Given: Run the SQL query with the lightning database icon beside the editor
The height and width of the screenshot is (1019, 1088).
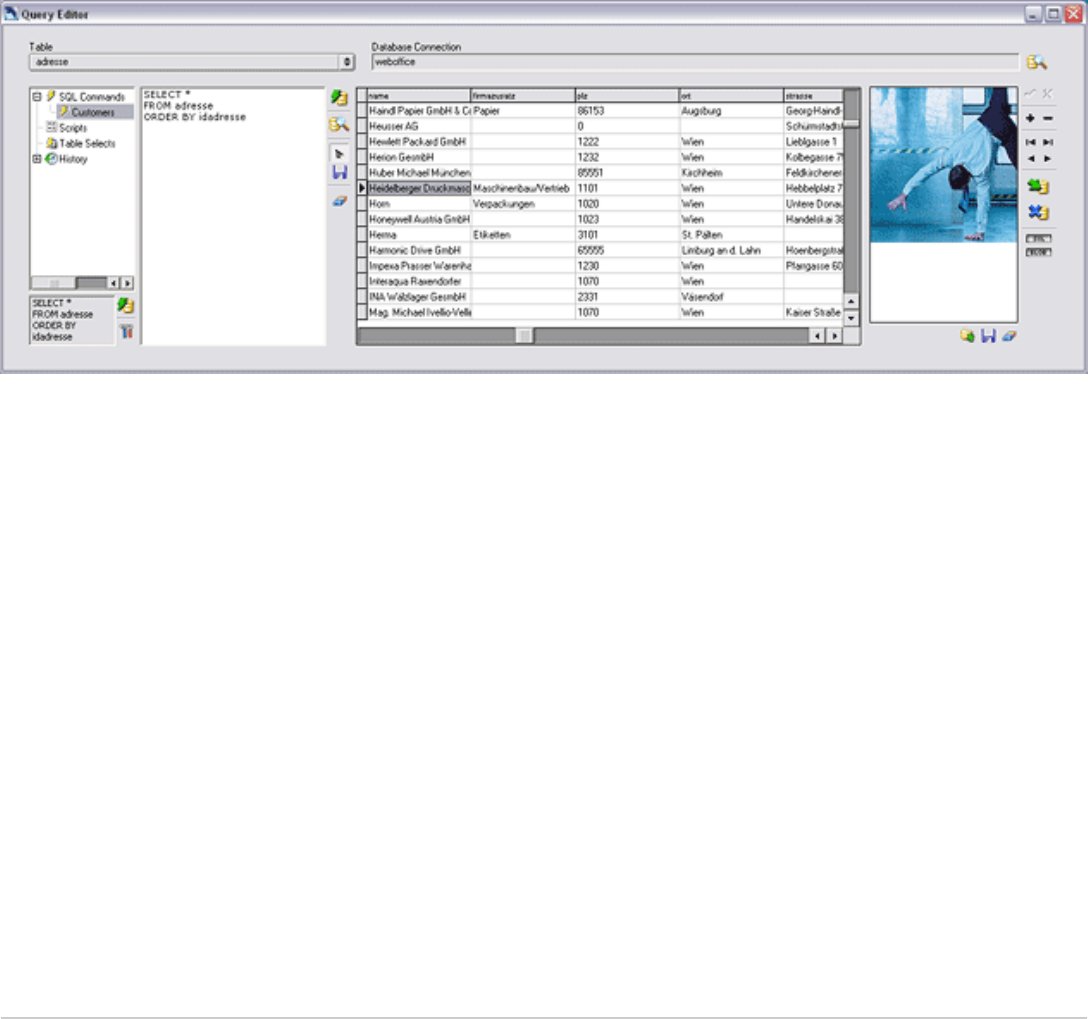Looking at the screenshot, I should pos(339,98).
